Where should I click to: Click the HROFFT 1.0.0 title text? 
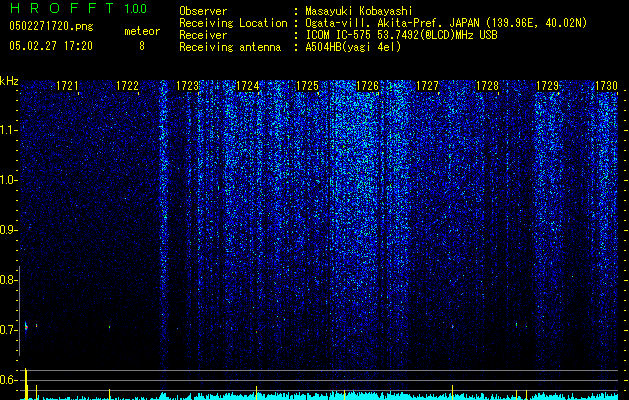pos(78,8)
